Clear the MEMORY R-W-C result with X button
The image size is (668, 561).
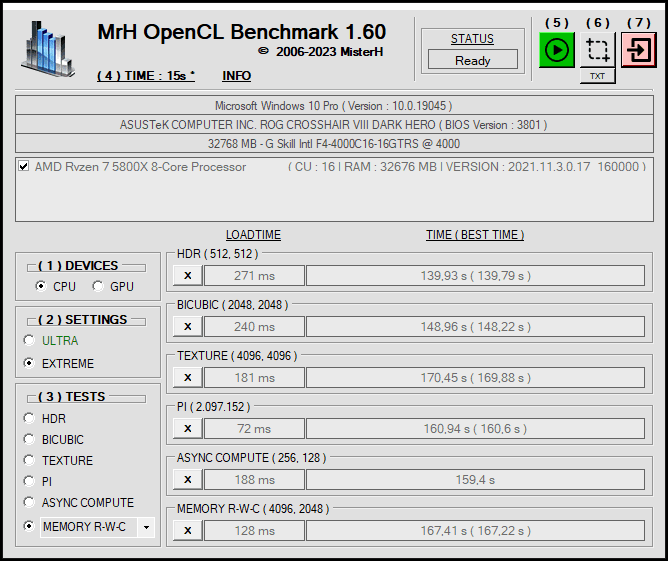coord(187,531)
